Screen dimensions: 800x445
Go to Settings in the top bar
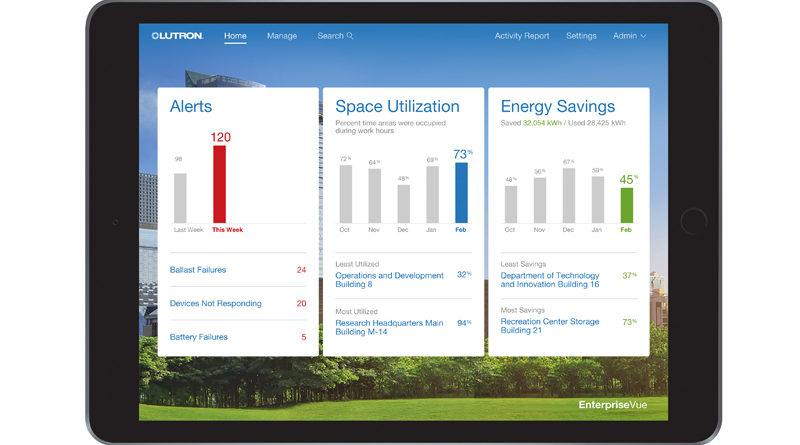pos(581,36)
